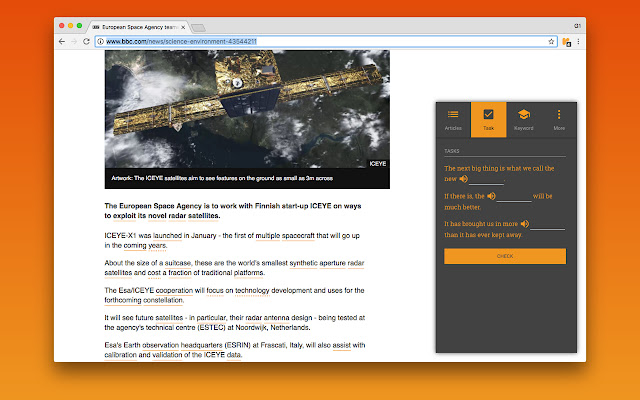Select the European Space Agency browser tab
This screenshot has width=640, height=400.
click(139, 27)
